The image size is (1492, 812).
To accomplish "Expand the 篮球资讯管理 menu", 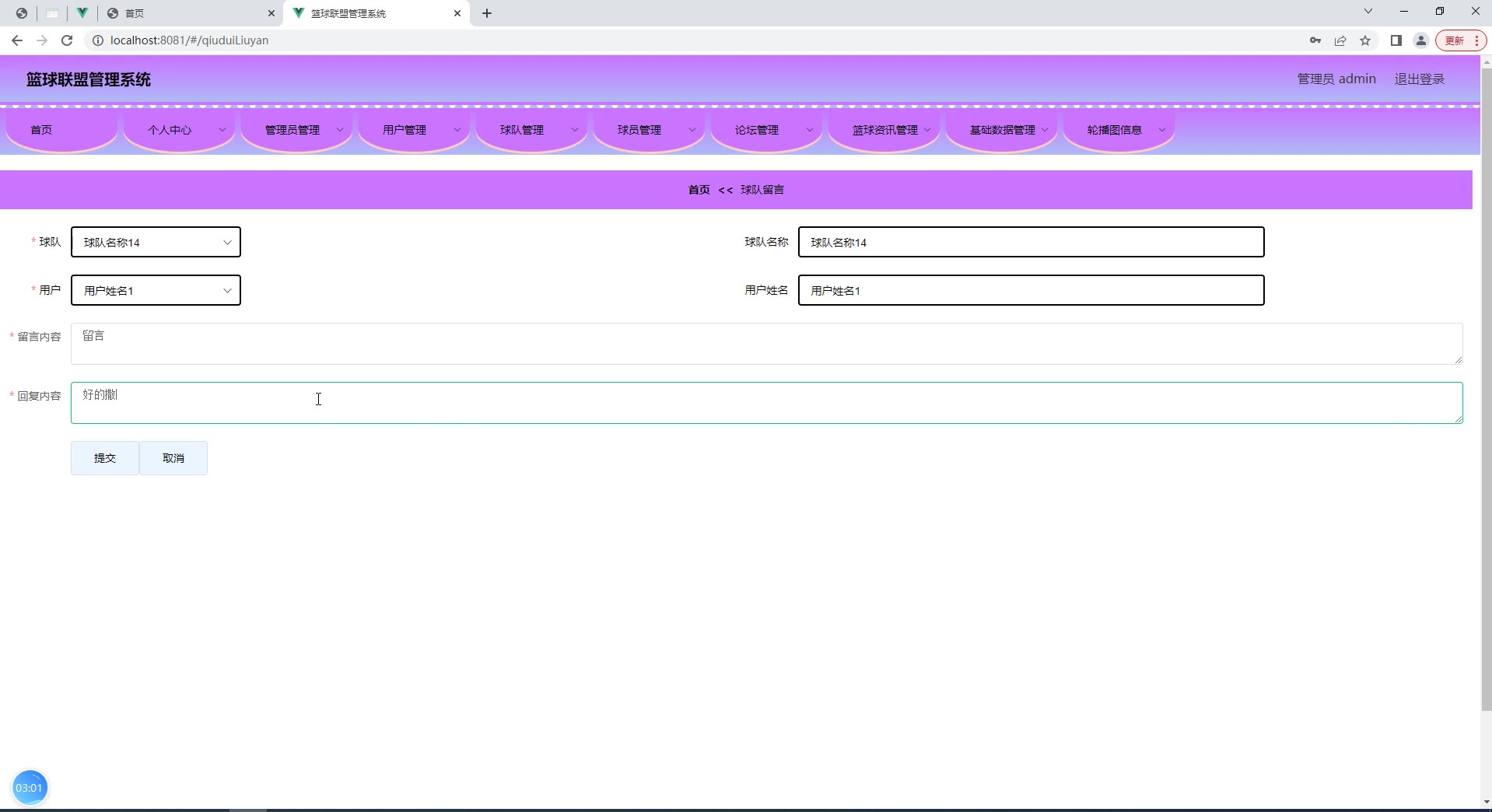I will [884, 130].
